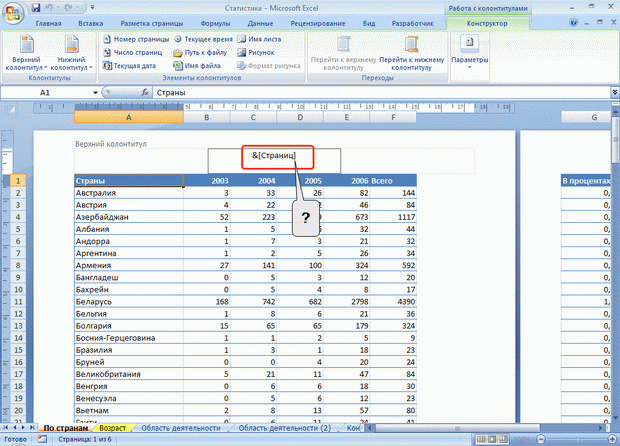Switch to sheet tab Возраст
Screen dimensions: 620x446
[113, 428]
